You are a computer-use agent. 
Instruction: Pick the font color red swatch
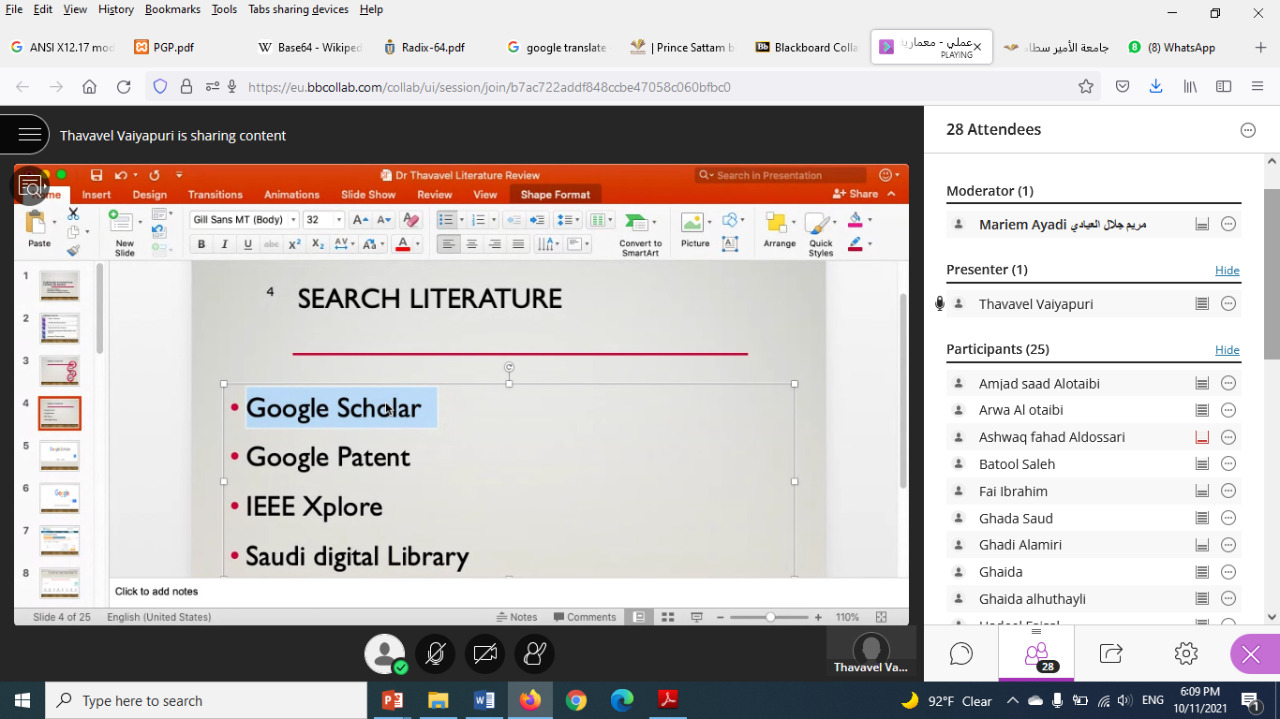403,244
